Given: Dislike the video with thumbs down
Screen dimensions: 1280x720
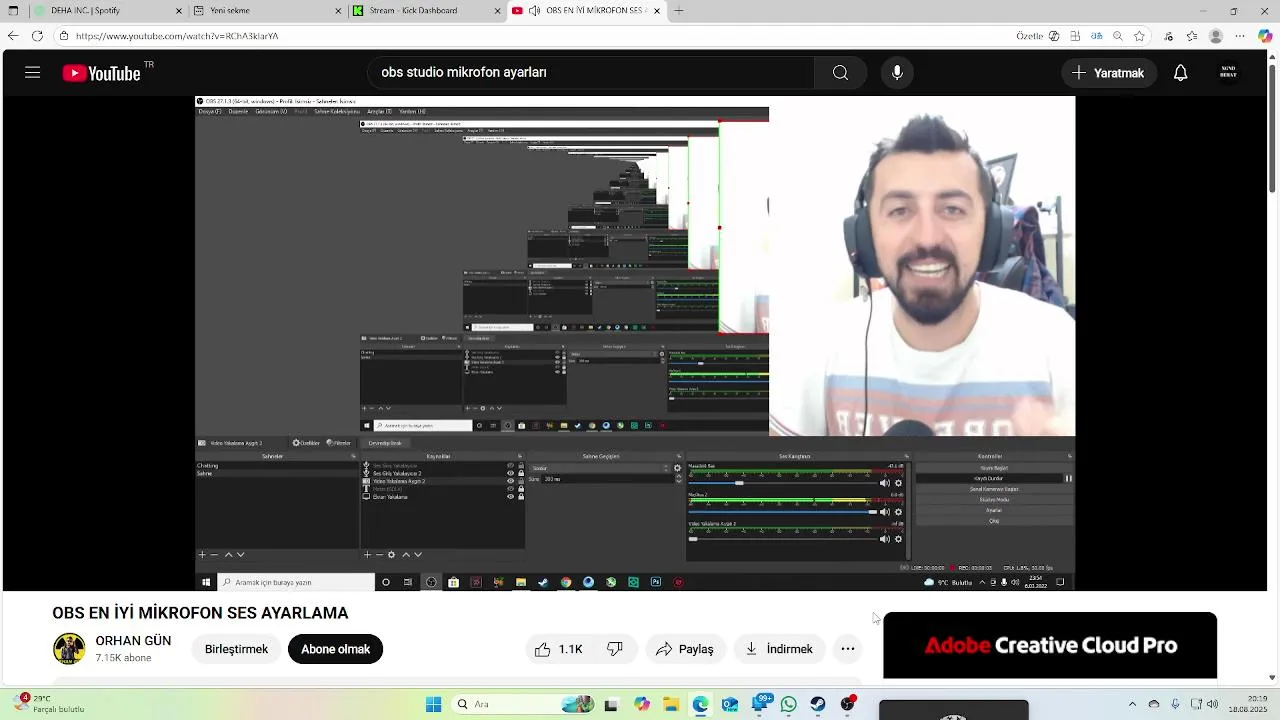Looking at the screenshot, I should point(615,649).
